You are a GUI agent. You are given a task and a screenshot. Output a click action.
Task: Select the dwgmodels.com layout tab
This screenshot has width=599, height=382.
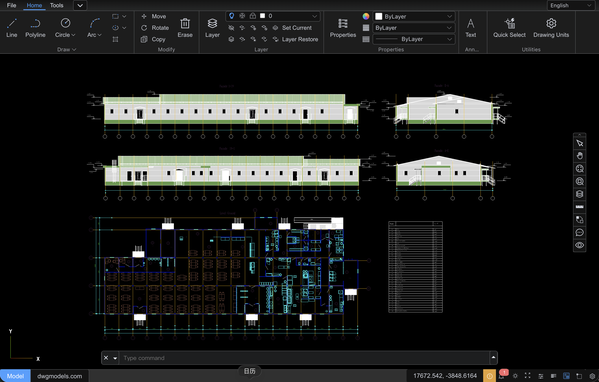coord(60,376)
